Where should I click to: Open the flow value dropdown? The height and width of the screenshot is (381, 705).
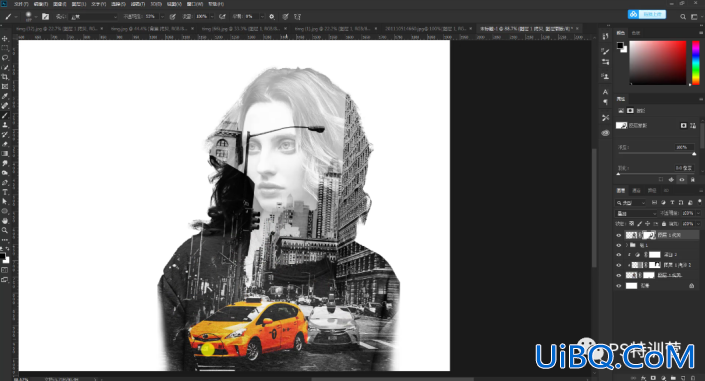pyautogui.click(x=211, y=17)
